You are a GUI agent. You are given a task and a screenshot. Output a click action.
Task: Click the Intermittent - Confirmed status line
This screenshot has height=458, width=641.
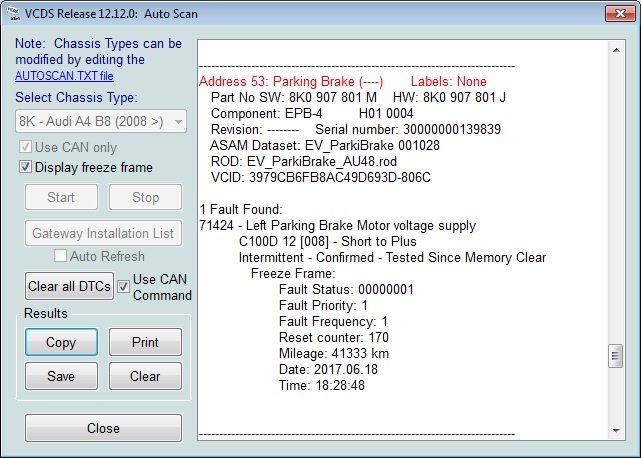(x=392, y=257)
